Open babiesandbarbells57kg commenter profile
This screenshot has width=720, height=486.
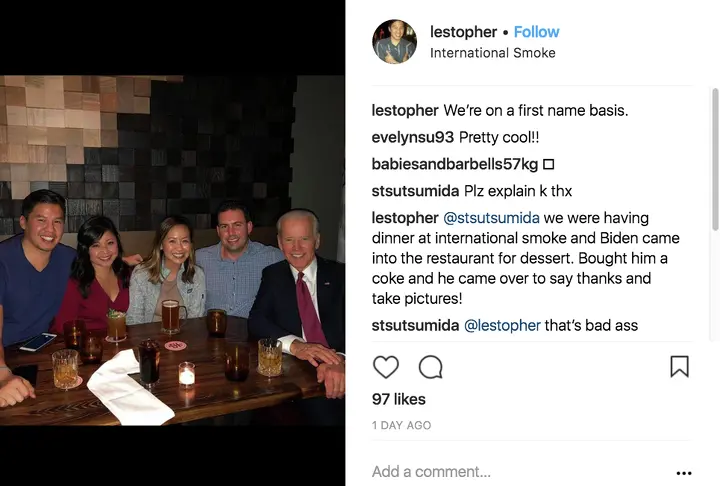[455, 164]
